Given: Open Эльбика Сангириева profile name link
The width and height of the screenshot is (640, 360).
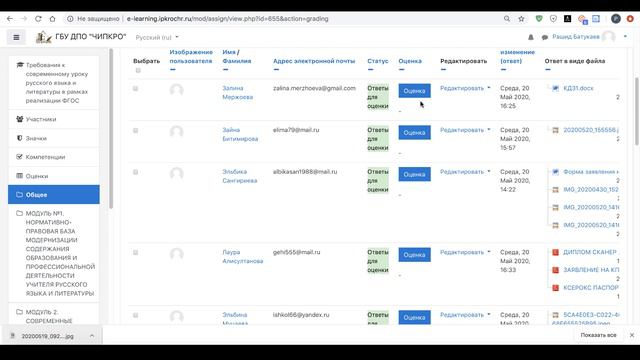Looking at the screenshot, I should tap(240, 176).
